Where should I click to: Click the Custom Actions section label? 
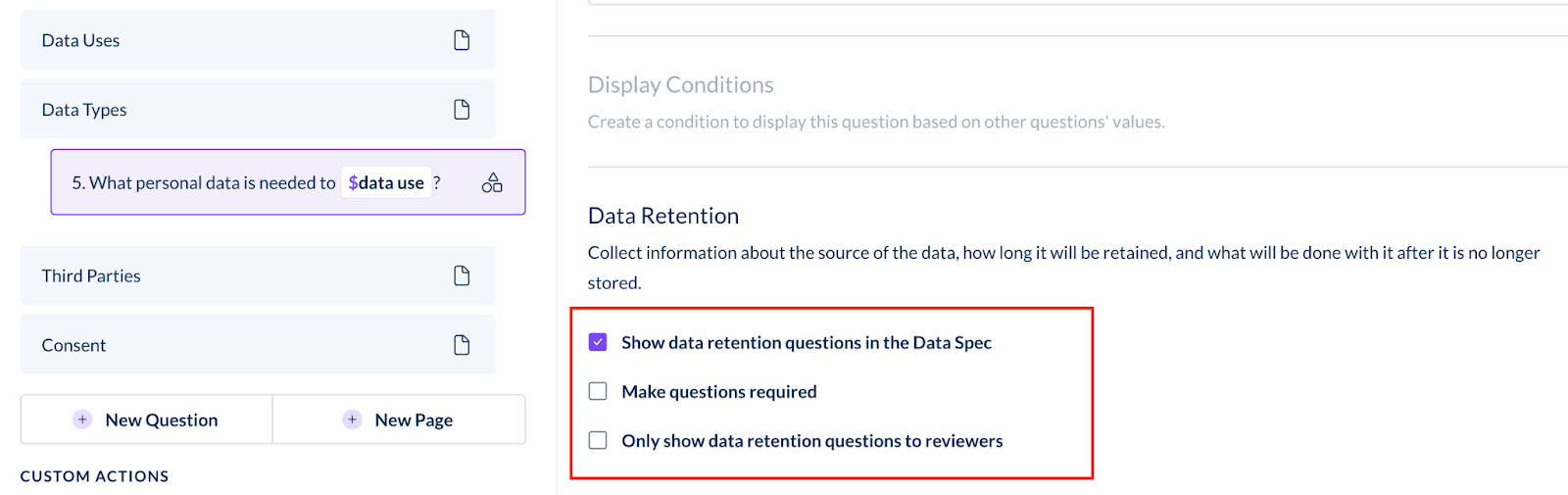pyautogui.click(x=94, y=476)
